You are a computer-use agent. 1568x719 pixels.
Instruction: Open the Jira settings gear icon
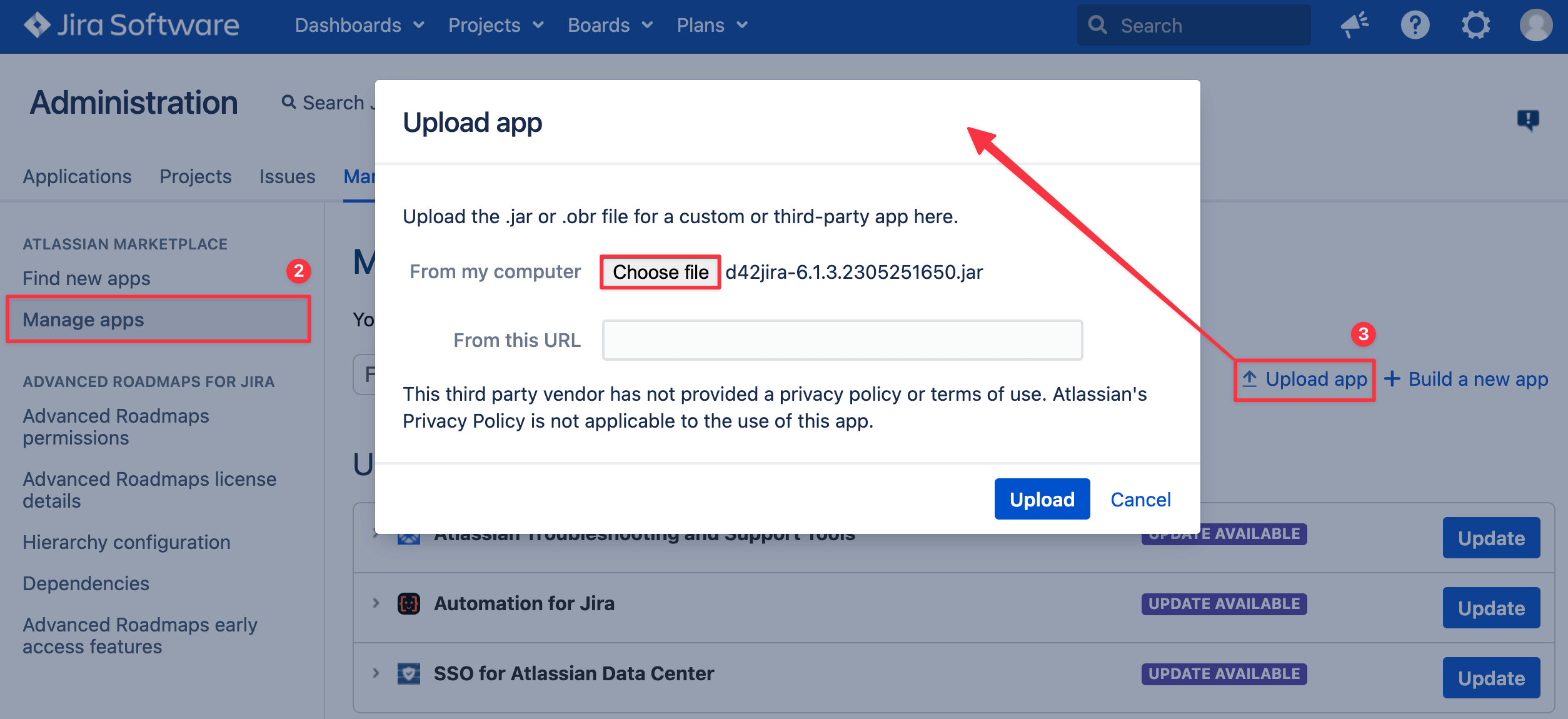(x=1476, y=25)
